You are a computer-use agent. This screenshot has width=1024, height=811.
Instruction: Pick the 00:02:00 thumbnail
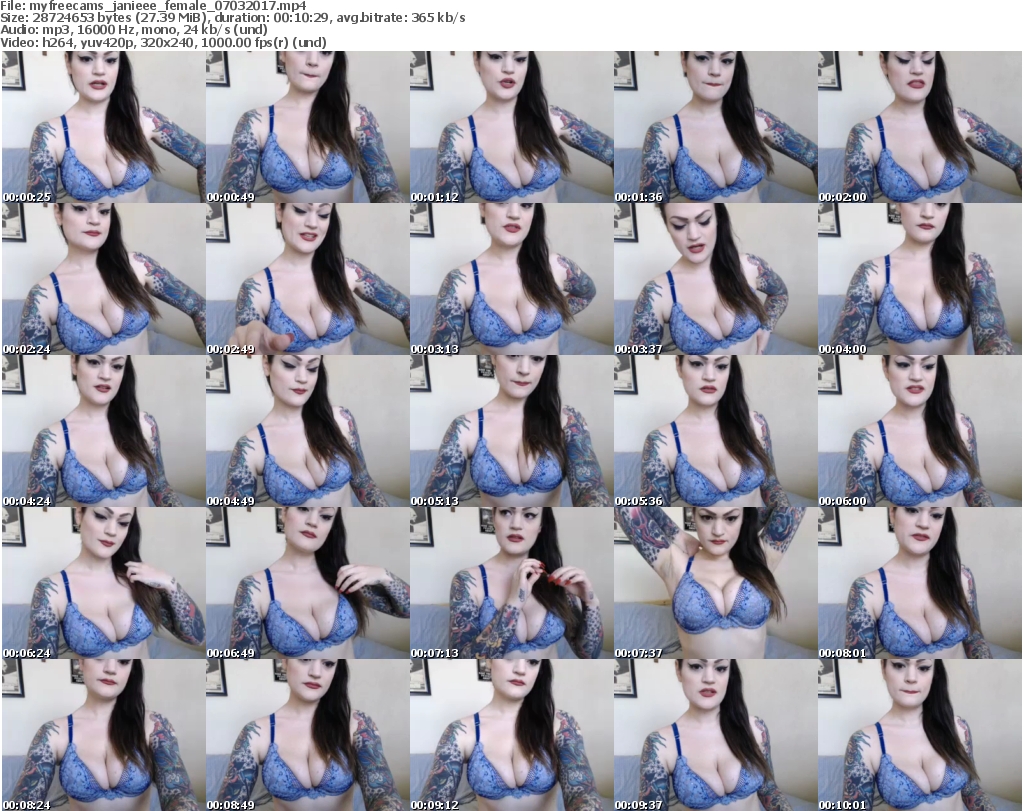pyautogui.click(x=920, y=127)
